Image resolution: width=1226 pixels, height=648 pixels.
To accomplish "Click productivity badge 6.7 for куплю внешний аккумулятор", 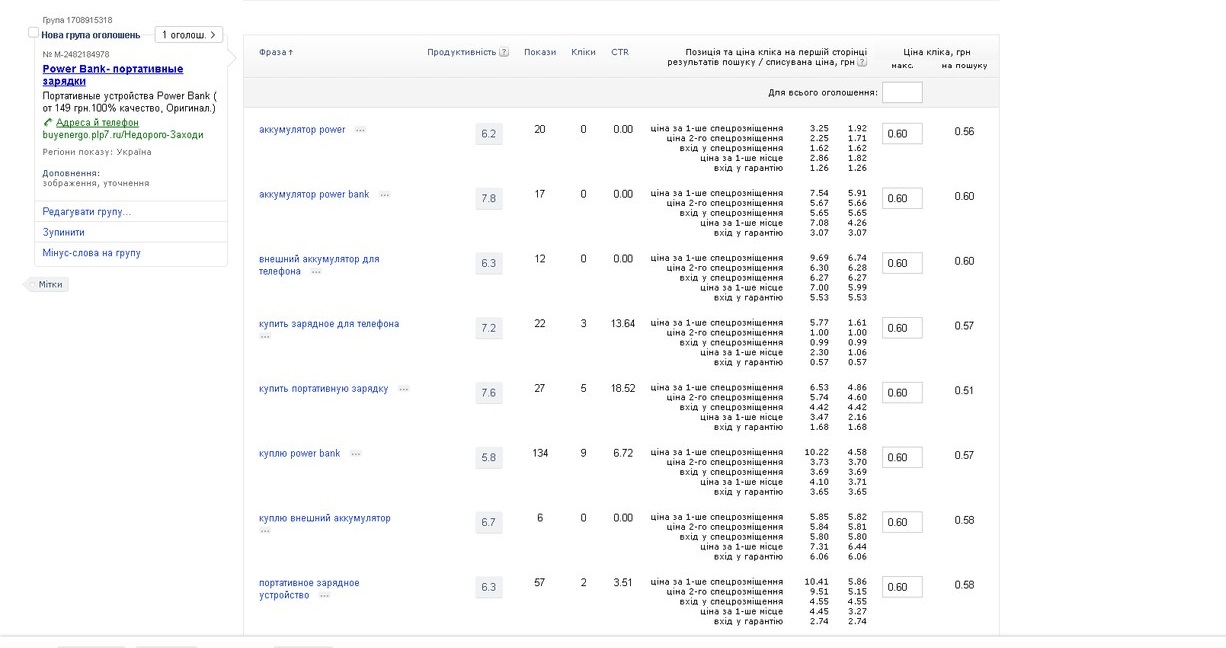I will pyautogui.click(x=488, y=522).
